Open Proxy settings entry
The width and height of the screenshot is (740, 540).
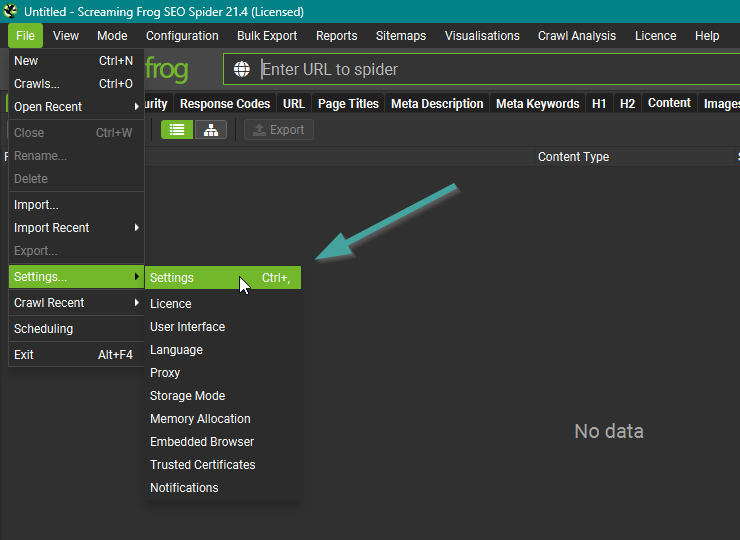[x=165, y=373]
